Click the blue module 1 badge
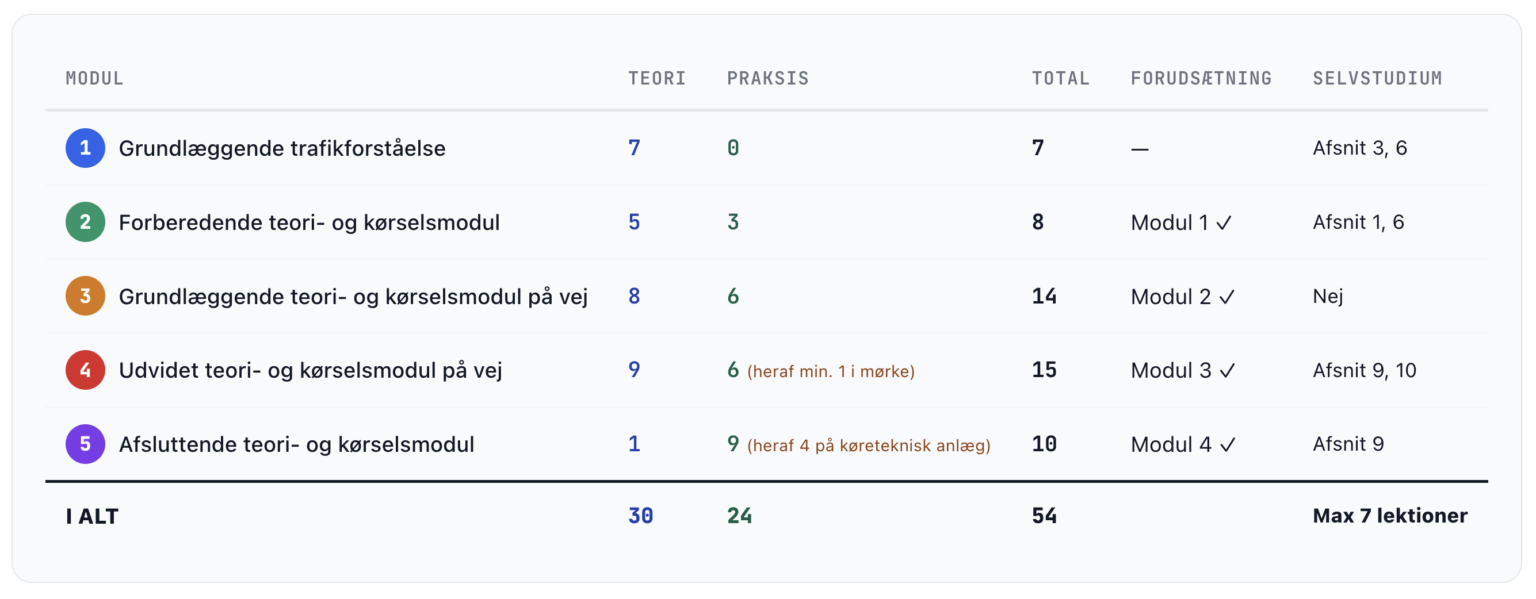This screenshot has height=599, width=1536. 85,148
